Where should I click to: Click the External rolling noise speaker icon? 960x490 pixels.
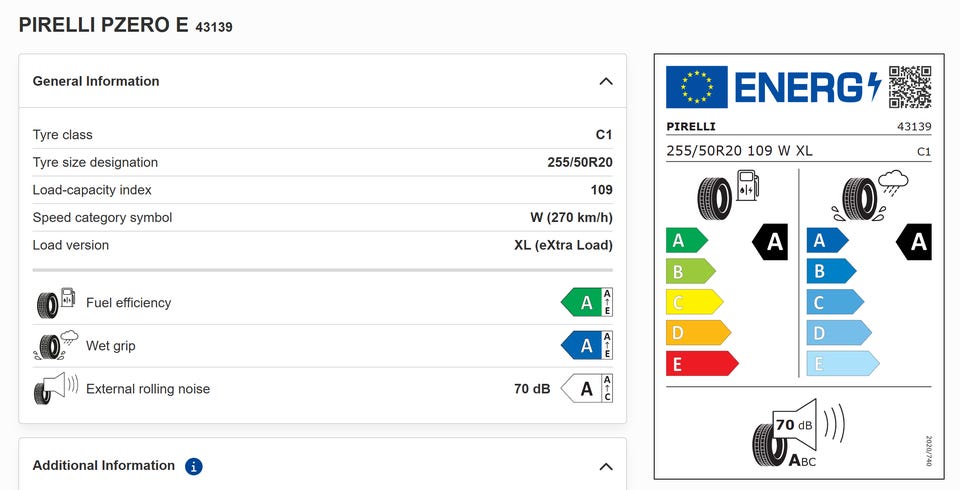56,388
